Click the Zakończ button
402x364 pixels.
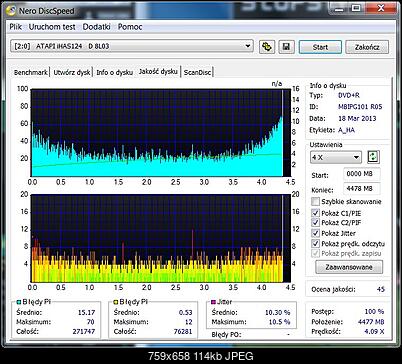(367, 47)
